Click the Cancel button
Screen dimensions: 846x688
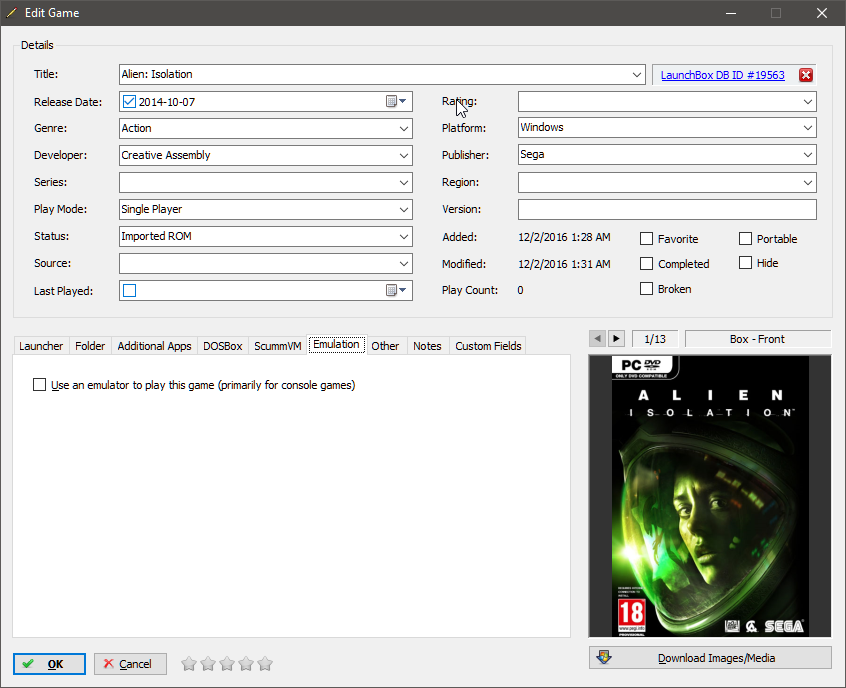pyautogui.click(x=130, y=664)
